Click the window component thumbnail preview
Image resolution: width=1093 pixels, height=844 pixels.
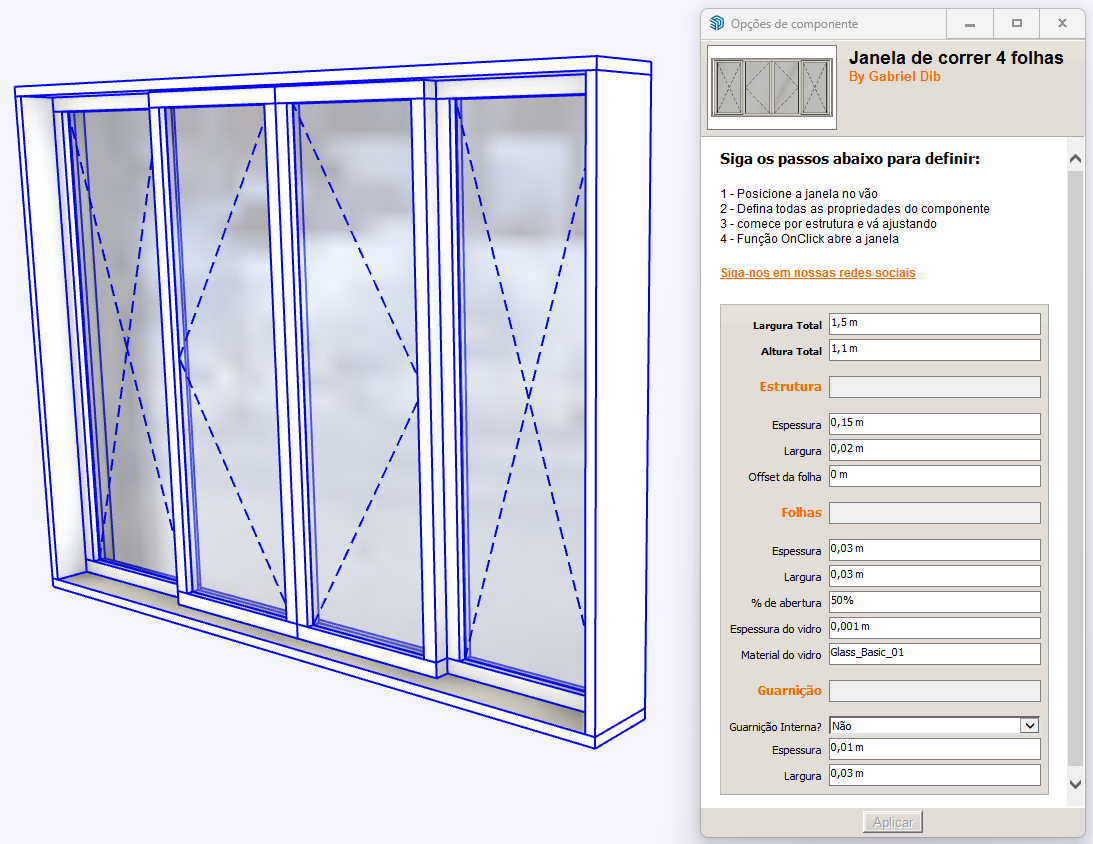pos(771,88)
